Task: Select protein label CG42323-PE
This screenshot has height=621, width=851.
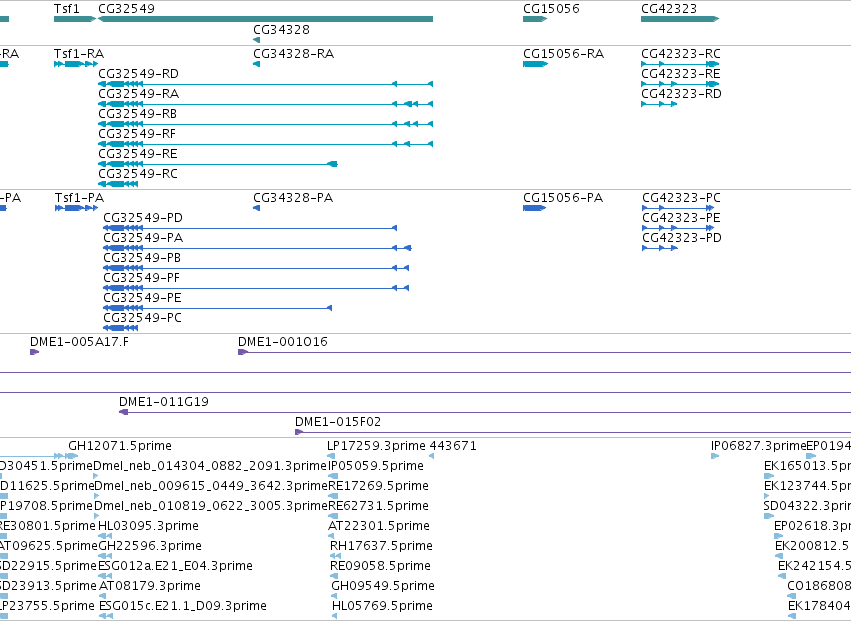Action: [681, 218]
